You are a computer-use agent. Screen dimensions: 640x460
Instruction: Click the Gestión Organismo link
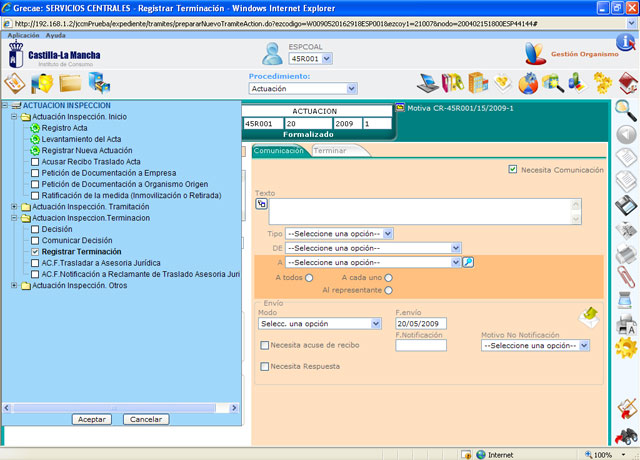(x=585, y=54)
